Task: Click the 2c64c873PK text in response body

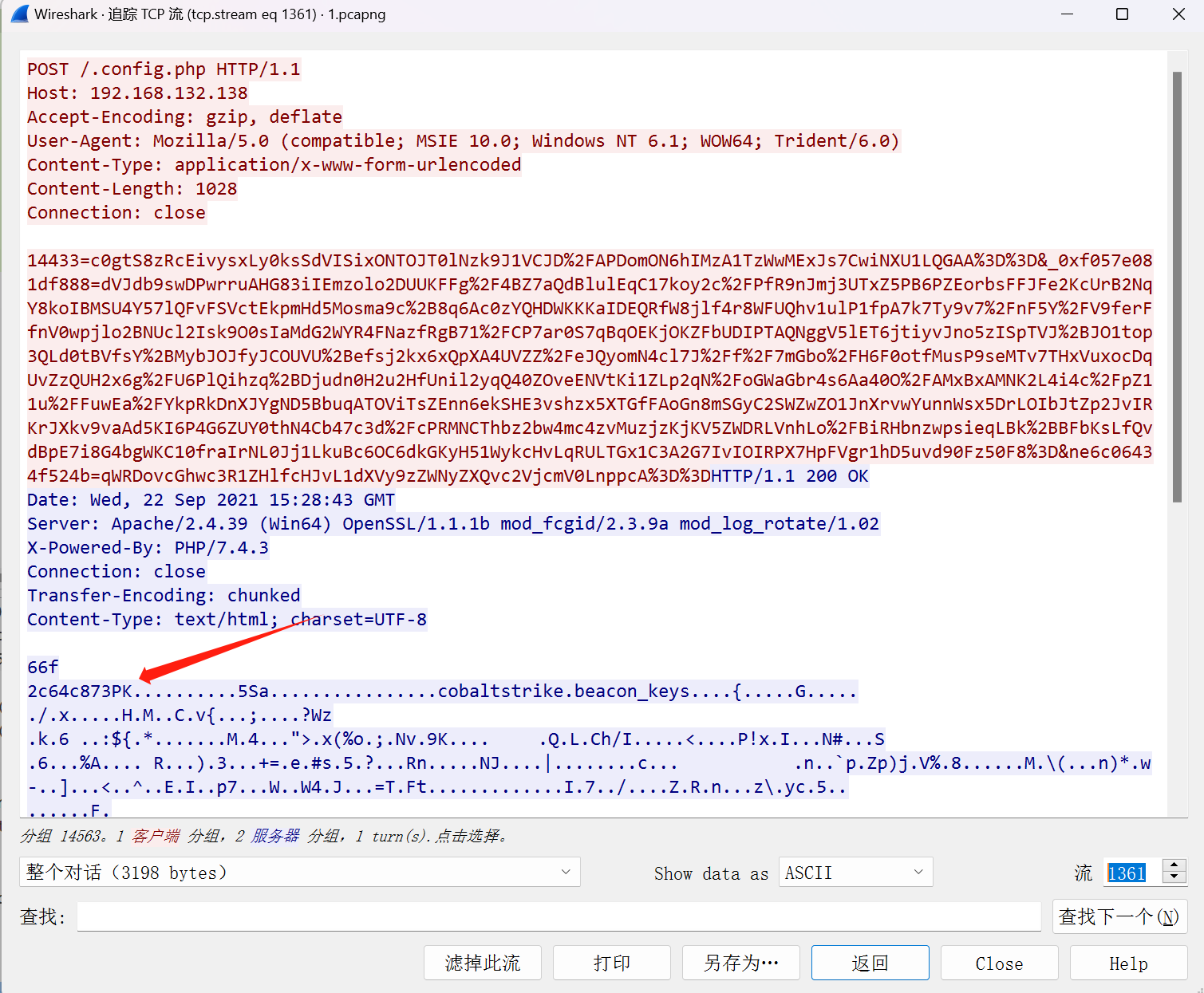Action: (x=80, y=692)
